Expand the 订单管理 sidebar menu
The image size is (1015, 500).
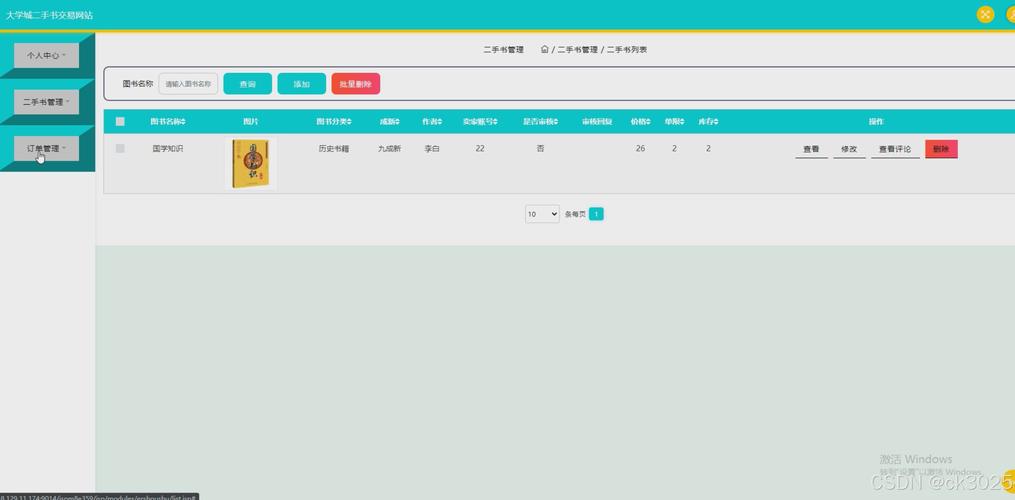46,148
